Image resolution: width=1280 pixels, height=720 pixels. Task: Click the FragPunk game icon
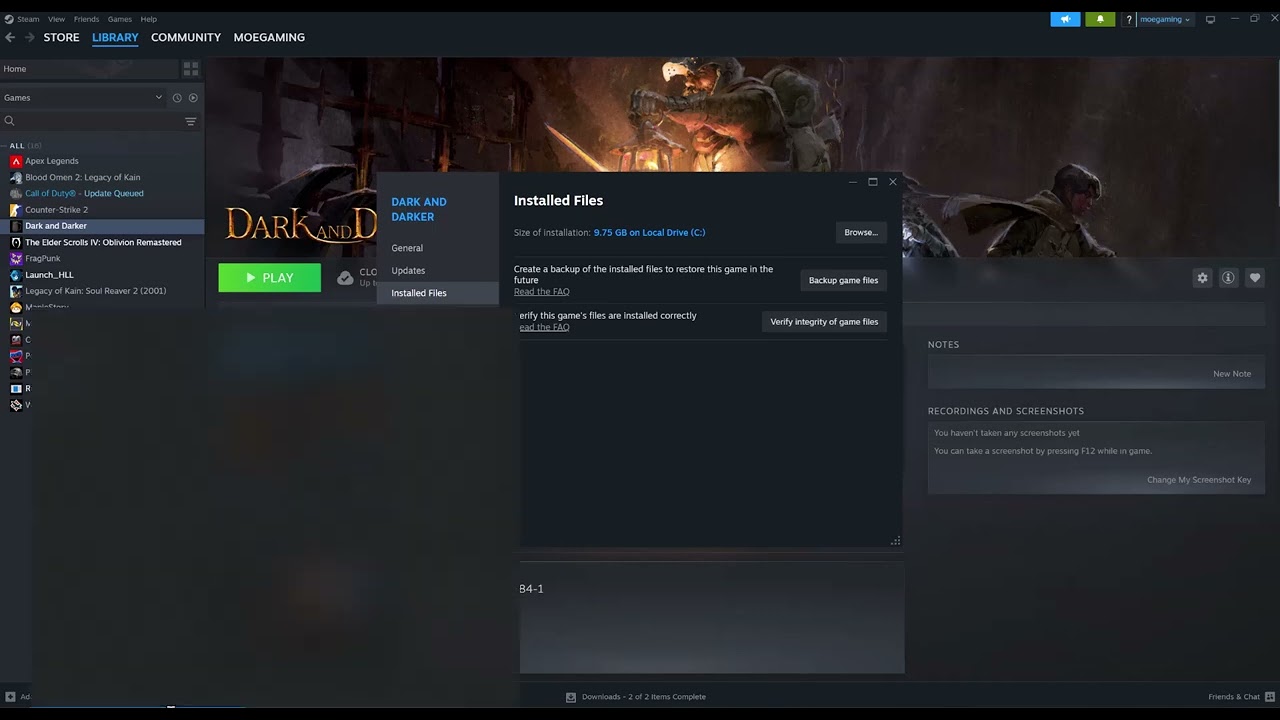[x=16, y=258]
